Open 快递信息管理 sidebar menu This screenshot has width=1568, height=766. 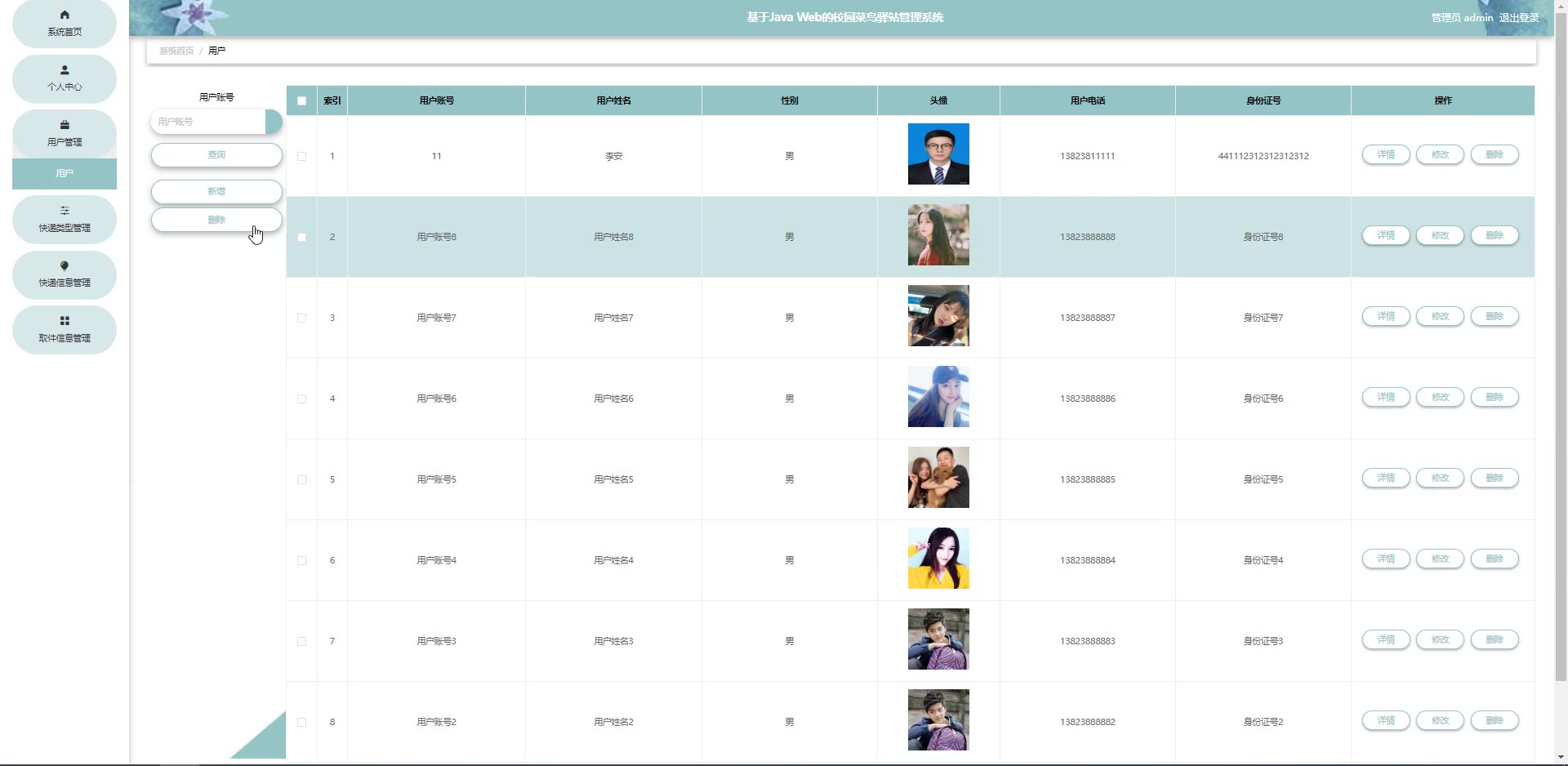(65, 274)
